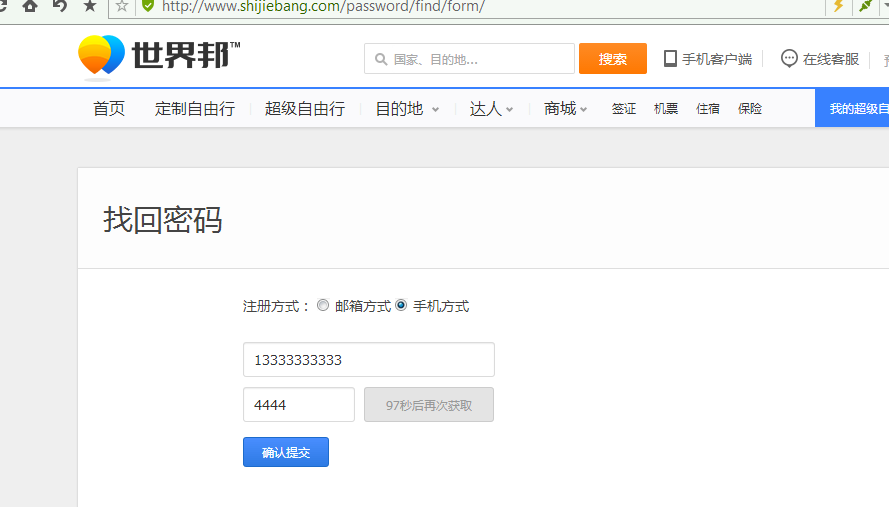The width and height of the screenshot is (889, 507).
Task: Open the 保险 nav item
Action: pyautogui.click(x=750, y=108)
